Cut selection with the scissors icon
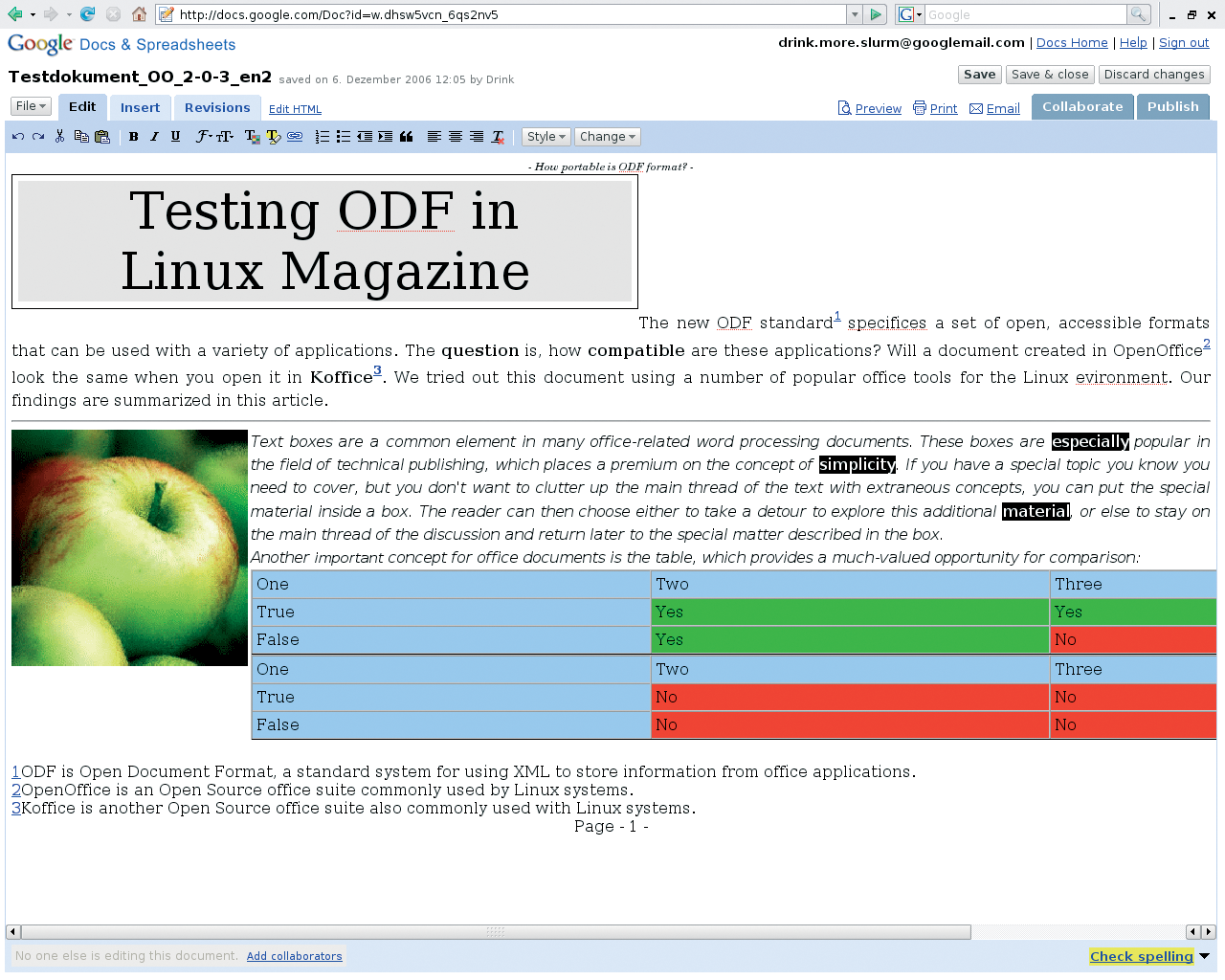 [59, 137]
